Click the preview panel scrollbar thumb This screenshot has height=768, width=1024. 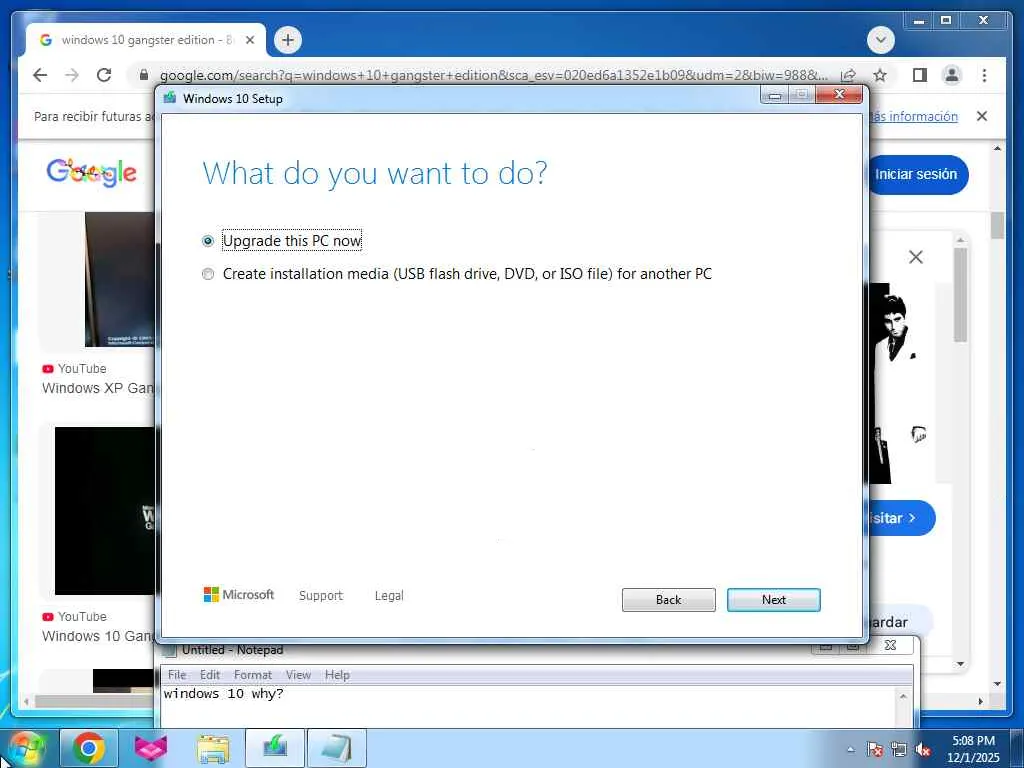point(960,294)
